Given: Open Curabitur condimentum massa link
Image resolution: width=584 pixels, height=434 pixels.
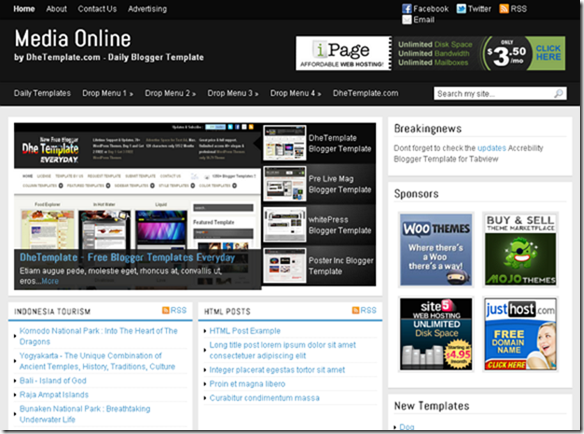Looking at the screenshot, I should (x=264, y=398).
